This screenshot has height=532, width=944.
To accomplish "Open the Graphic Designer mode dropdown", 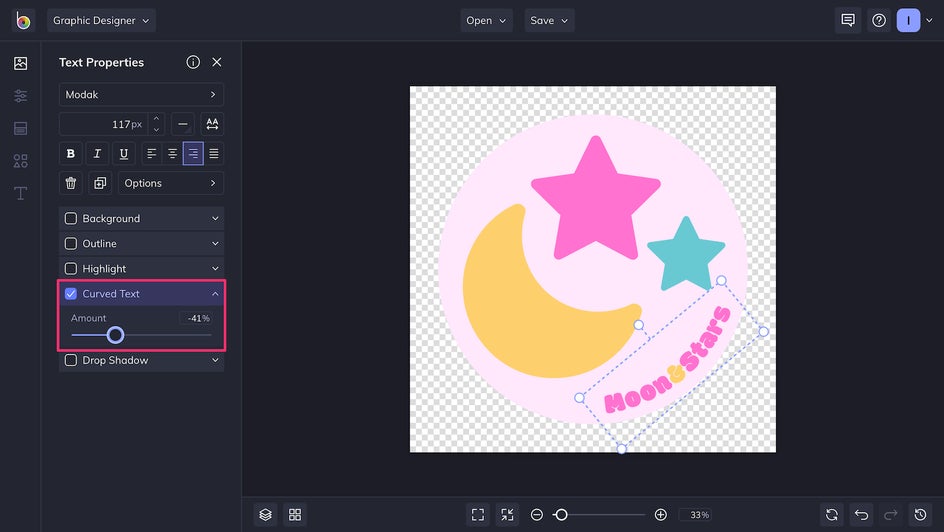I will [x=101, y=20].
